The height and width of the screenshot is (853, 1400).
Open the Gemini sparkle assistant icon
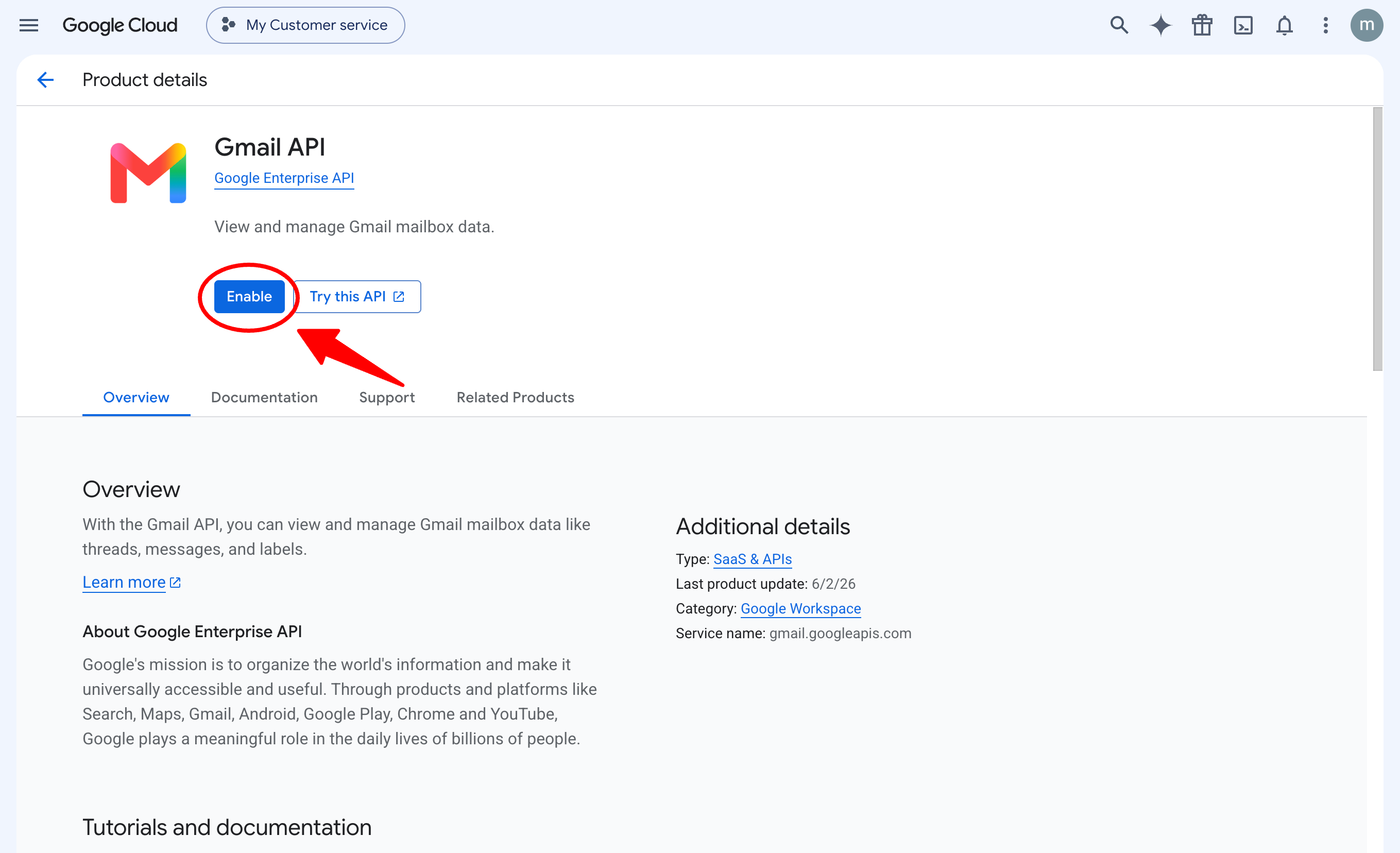point(1160,25)
